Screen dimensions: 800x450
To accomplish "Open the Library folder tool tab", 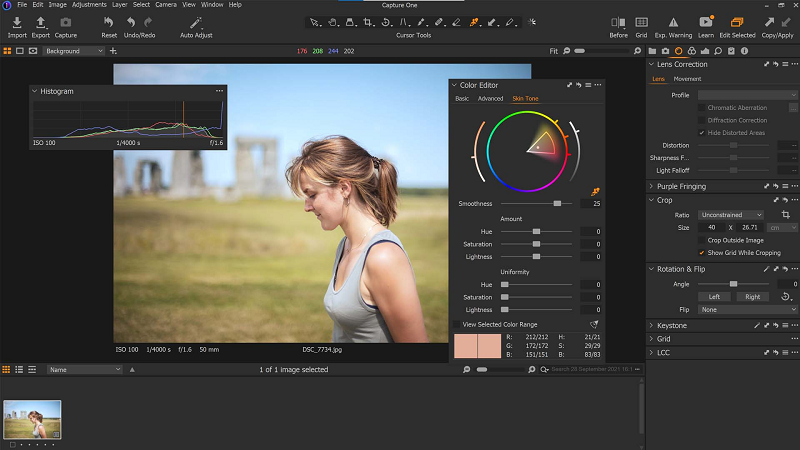I will [x=652, y=51].
